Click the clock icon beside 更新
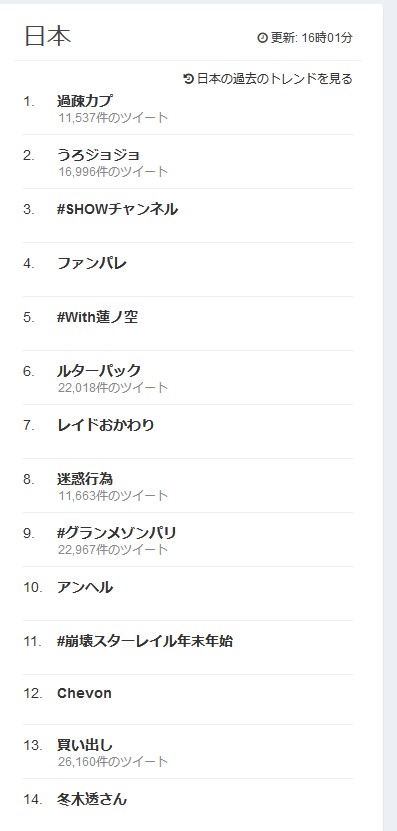 (262, 38)
